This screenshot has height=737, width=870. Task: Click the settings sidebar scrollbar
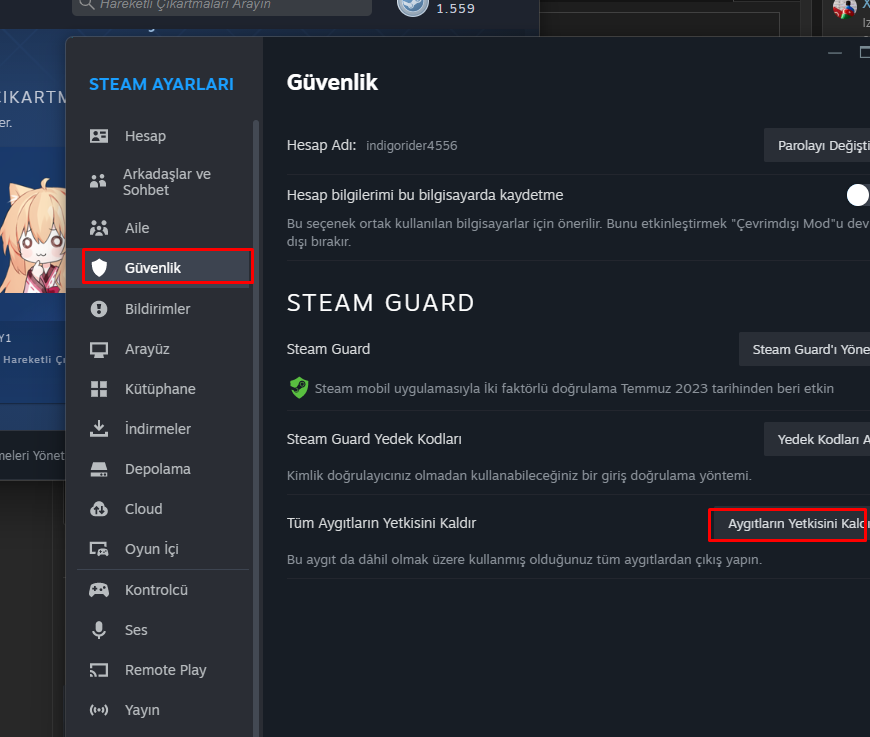pos(256,427)
